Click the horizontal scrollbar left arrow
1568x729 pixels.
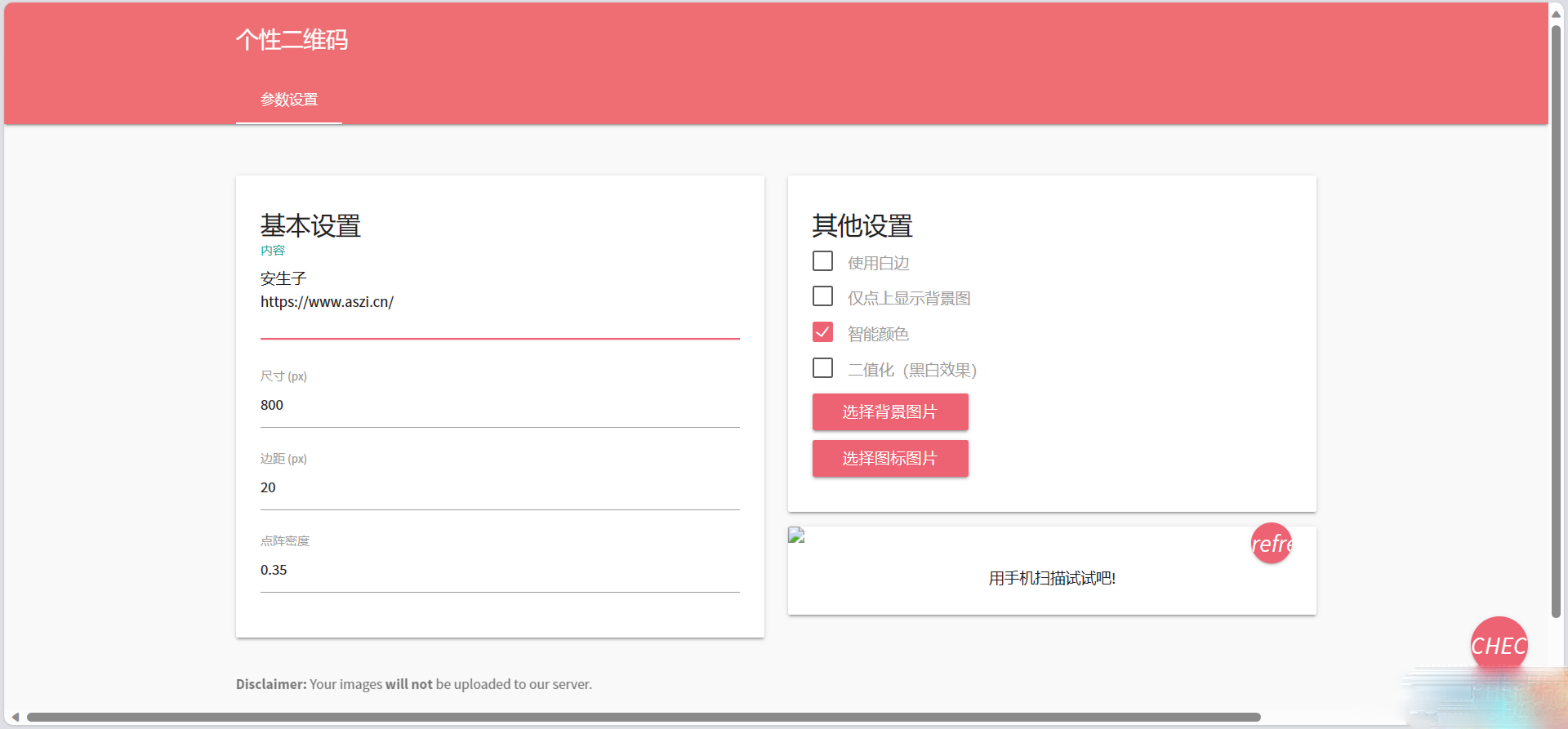coord(15,718)
